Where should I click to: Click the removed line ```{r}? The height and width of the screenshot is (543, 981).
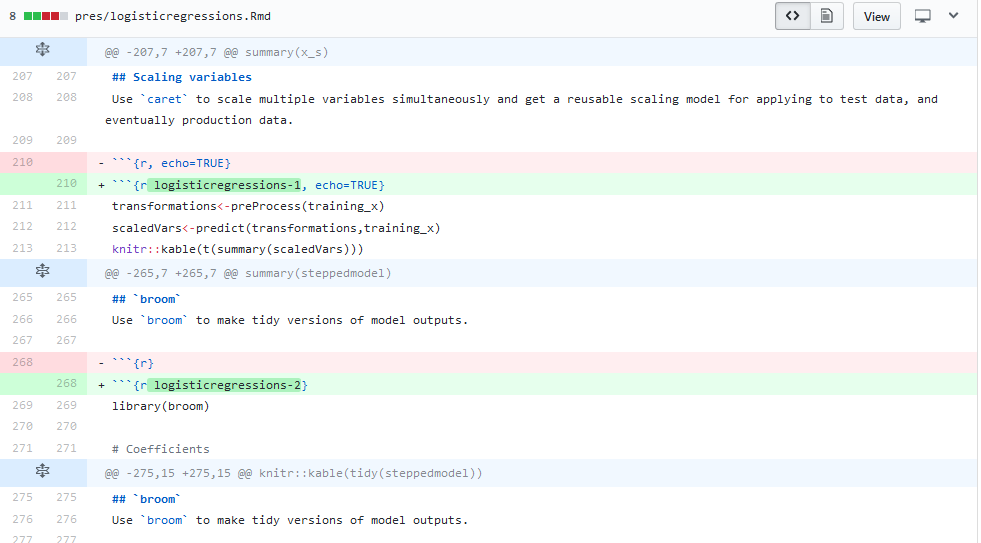point(133,363)
